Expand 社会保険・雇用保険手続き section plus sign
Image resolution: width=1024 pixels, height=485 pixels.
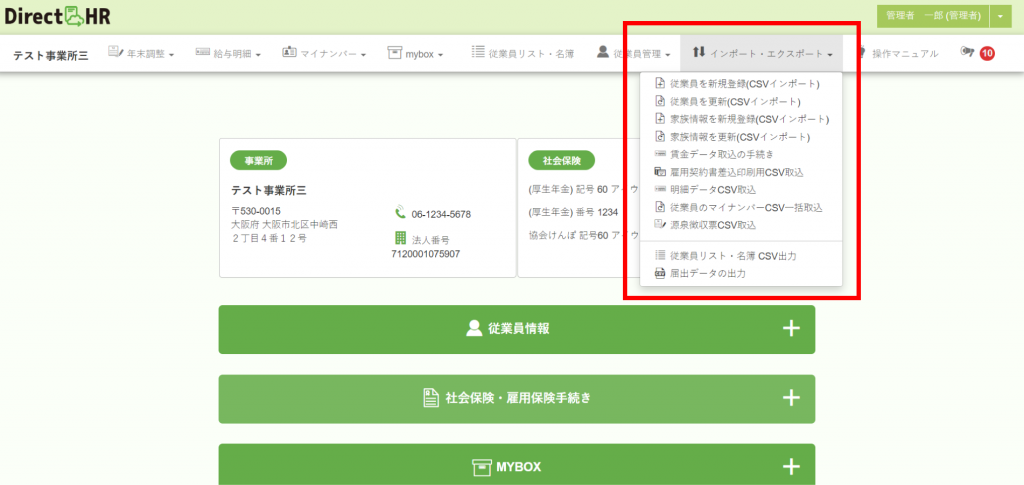tap(791, 398)
